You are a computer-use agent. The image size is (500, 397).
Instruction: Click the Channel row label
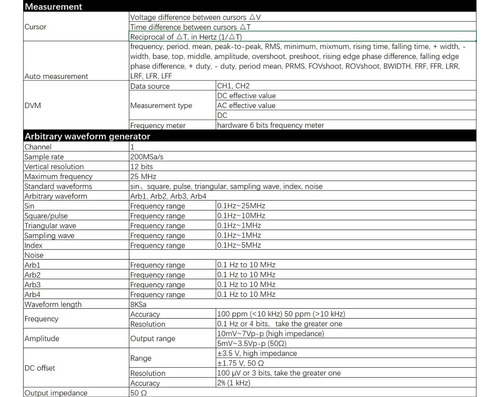tap(76, 147)
